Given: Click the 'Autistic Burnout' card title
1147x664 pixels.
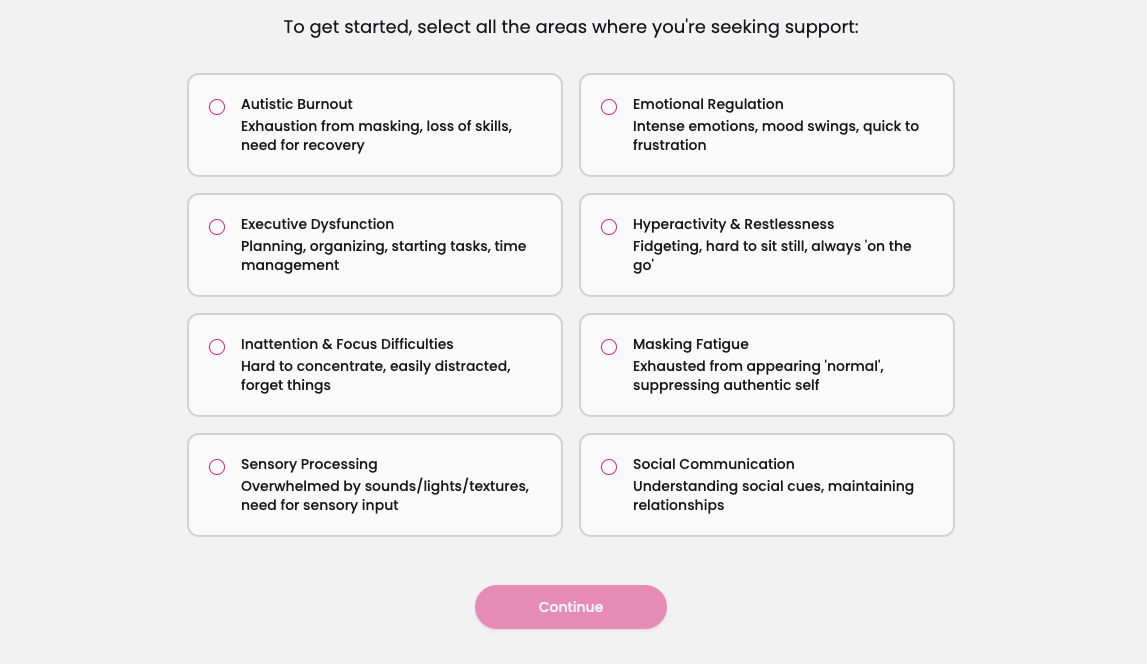Looking at the screenshot, I should (296, 104).
